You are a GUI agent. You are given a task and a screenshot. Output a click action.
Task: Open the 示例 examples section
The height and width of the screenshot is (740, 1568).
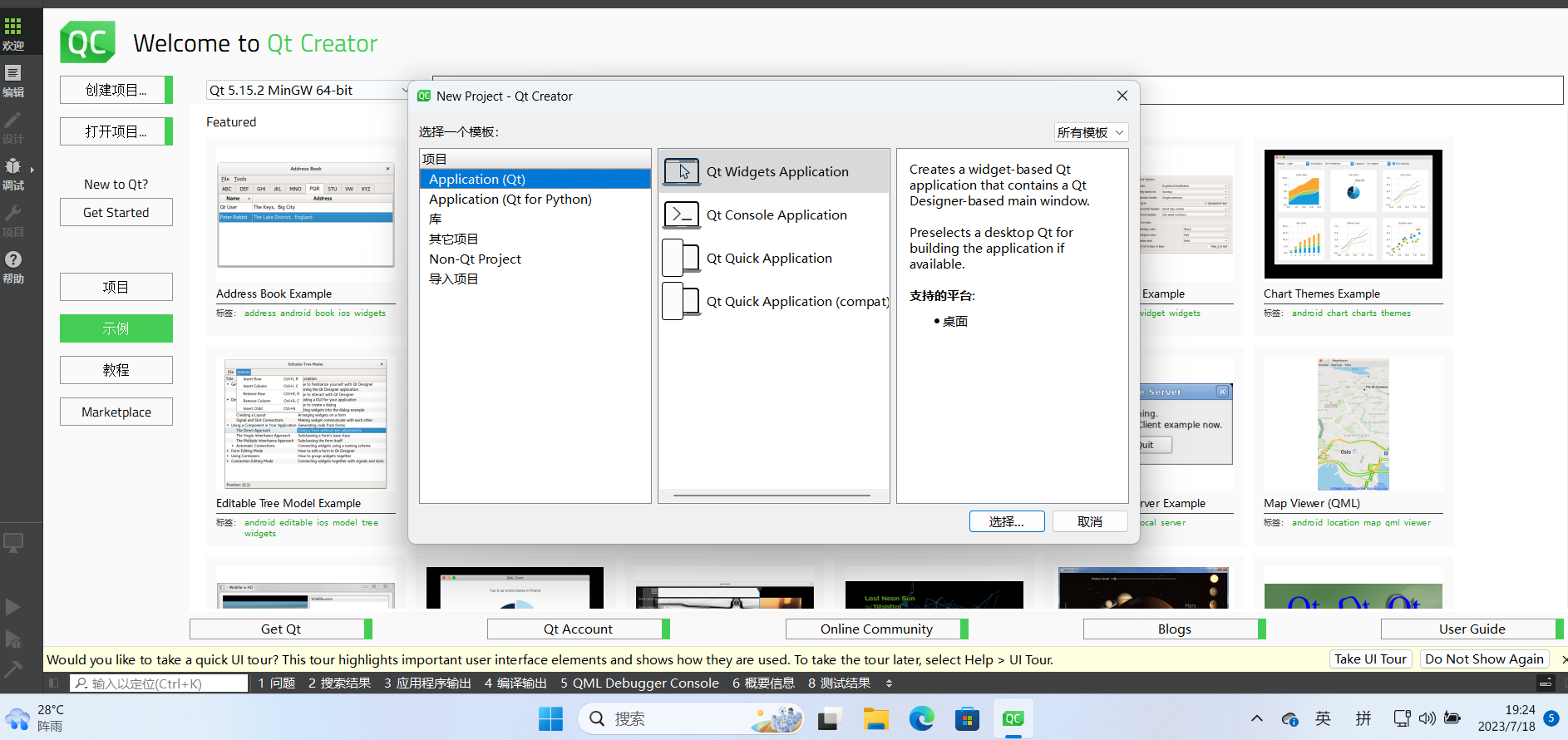point(116,328)
